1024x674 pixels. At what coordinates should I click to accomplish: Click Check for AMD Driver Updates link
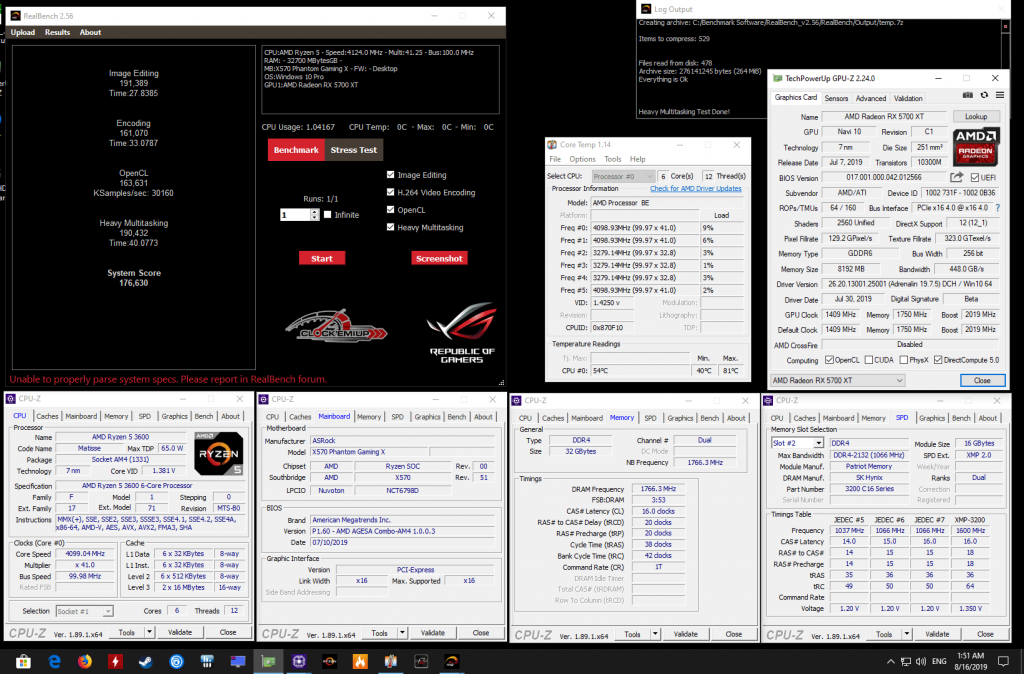point(696,188)
